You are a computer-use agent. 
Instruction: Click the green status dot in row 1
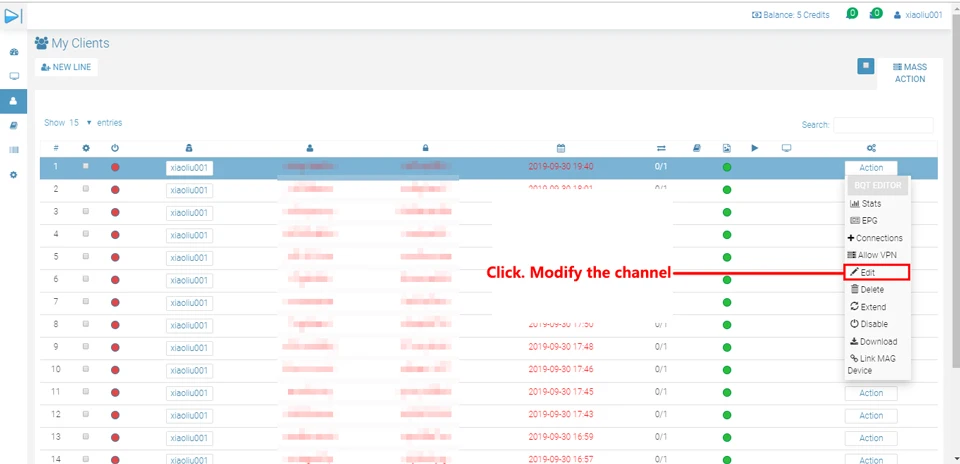pyautogui.click(x=727, y=167)
